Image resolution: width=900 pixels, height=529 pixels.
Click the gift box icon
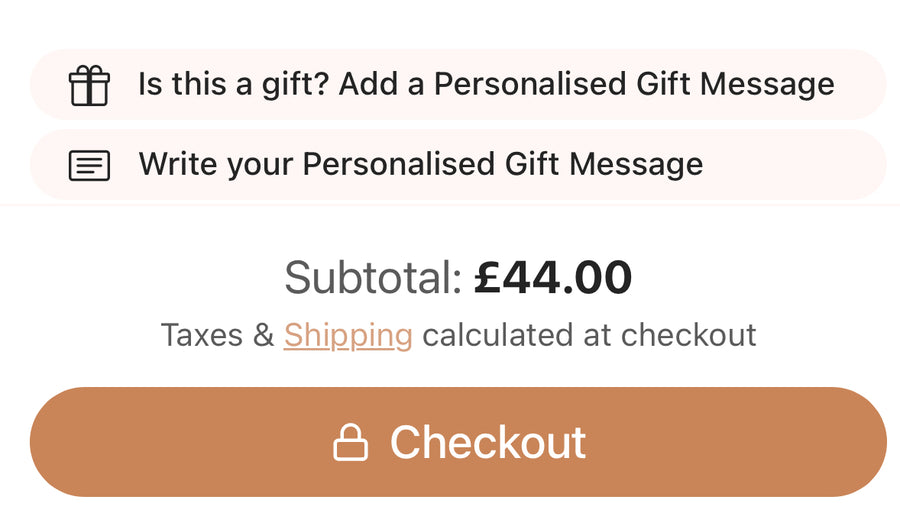tap(89, 85)
